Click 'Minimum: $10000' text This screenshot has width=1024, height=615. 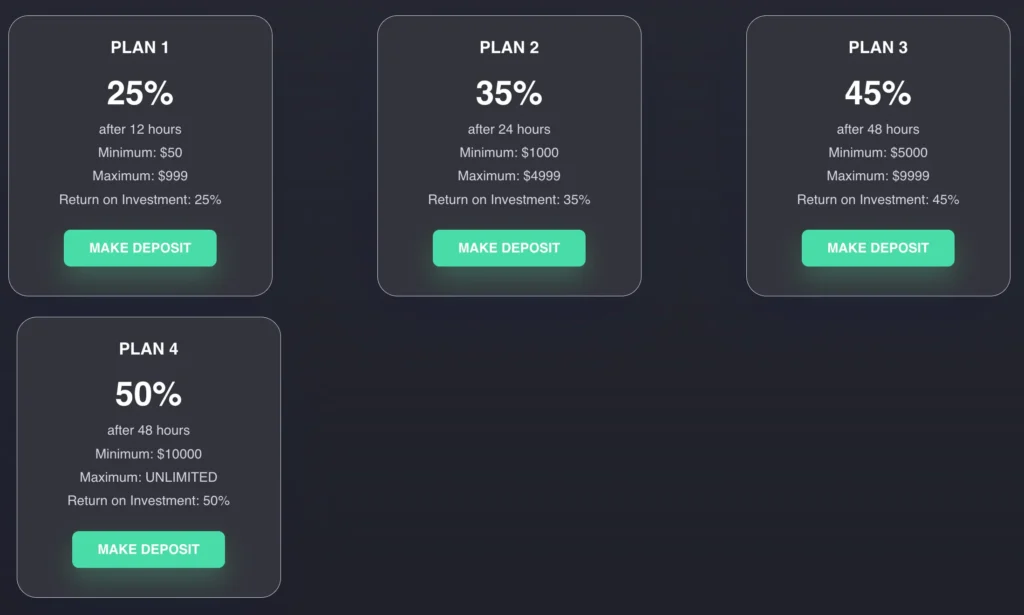pos(148,454)
